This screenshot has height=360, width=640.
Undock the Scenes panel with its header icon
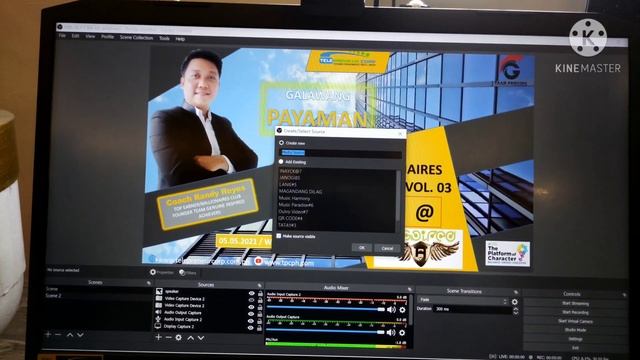149,283
